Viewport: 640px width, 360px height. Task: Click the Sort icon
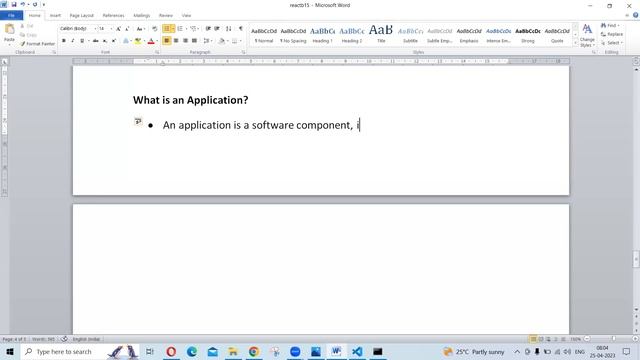[229, 29]
